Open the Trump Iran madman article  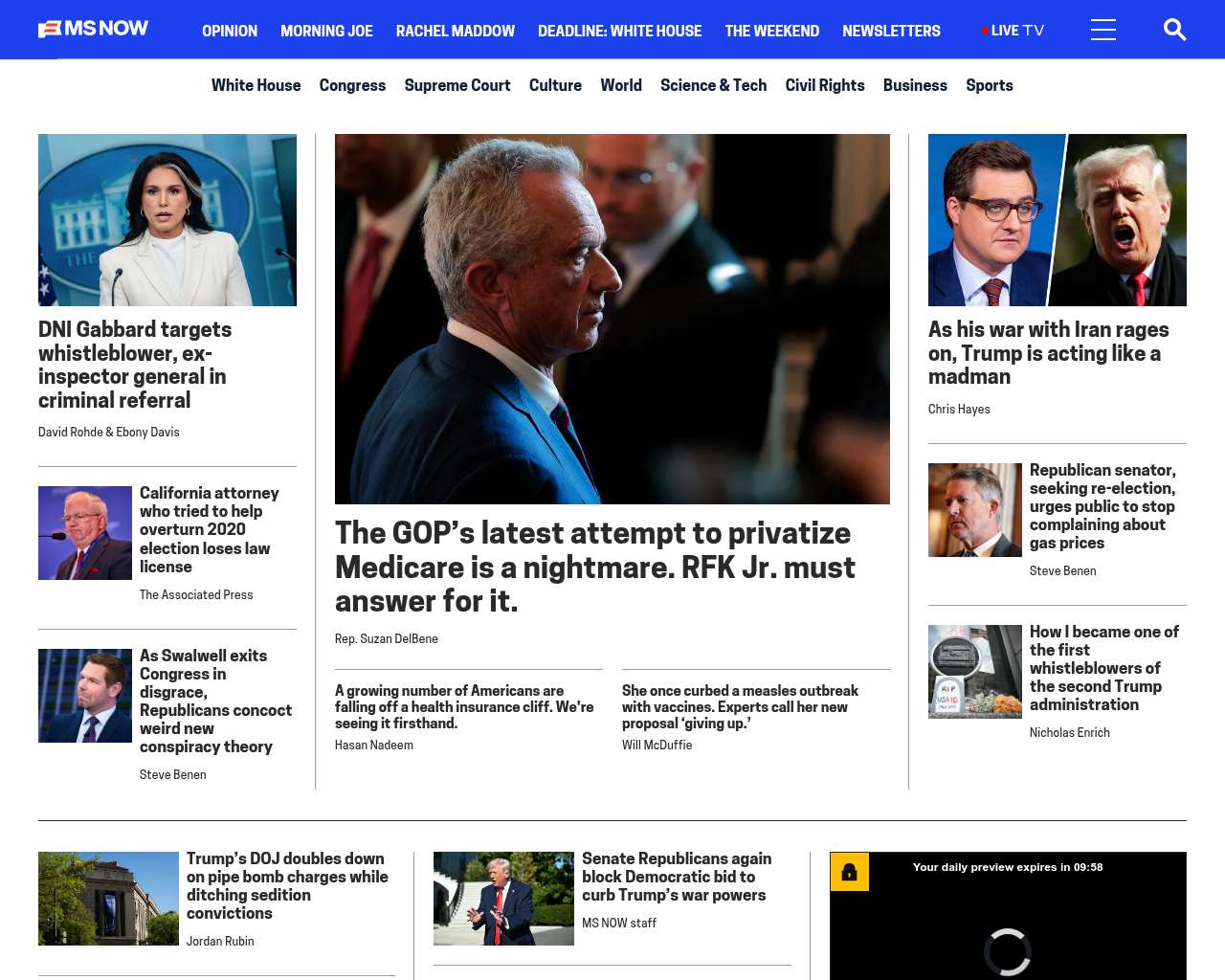point(1049,353)
